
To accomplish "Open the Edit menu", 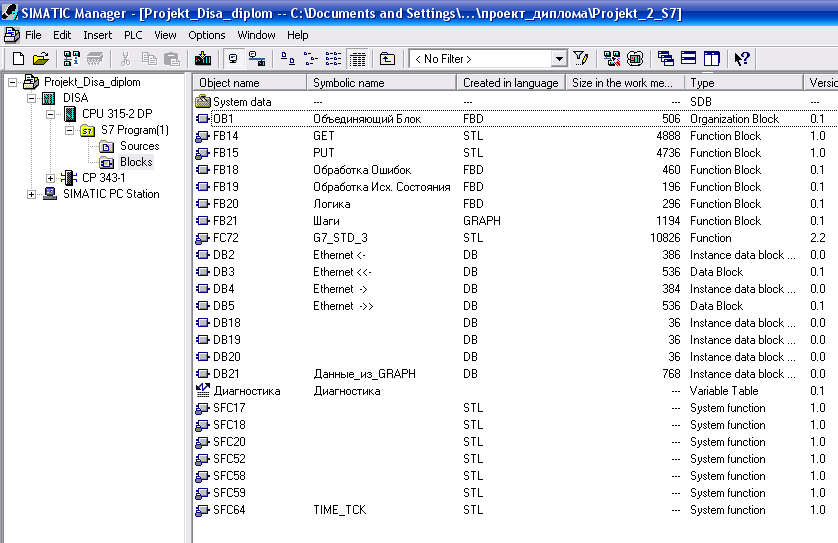I will [62, 35].
